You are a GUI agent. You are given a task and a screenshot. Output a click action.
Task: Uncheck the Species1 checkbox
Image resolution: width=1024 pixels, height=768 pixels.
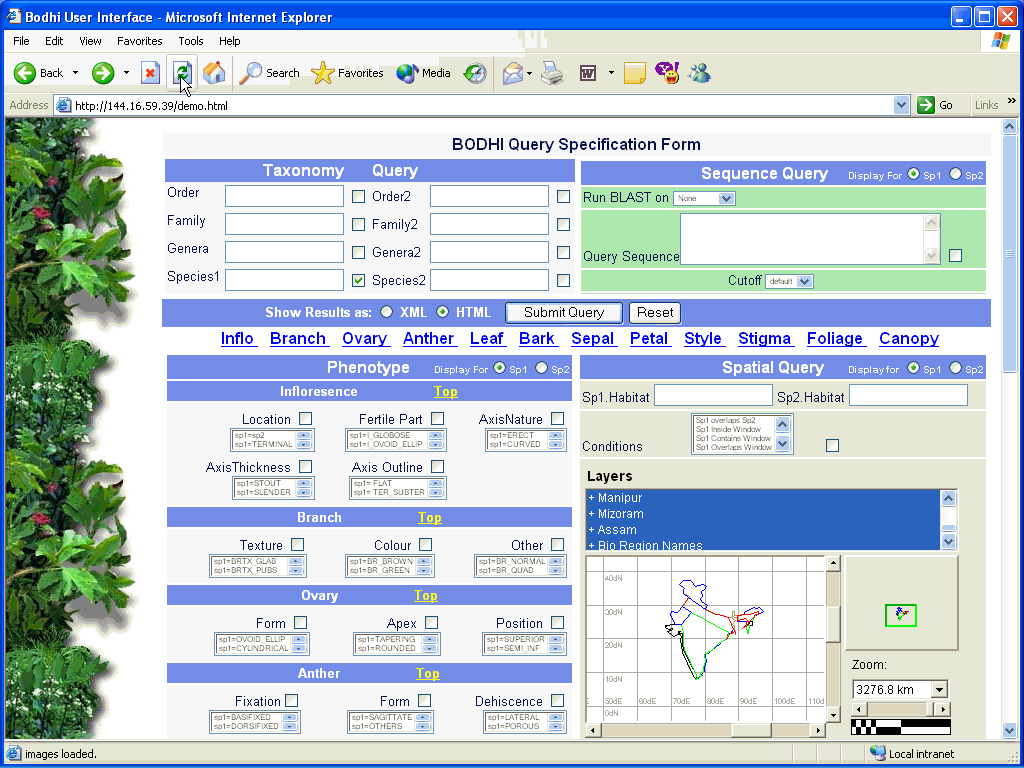(x=358, y=281)
